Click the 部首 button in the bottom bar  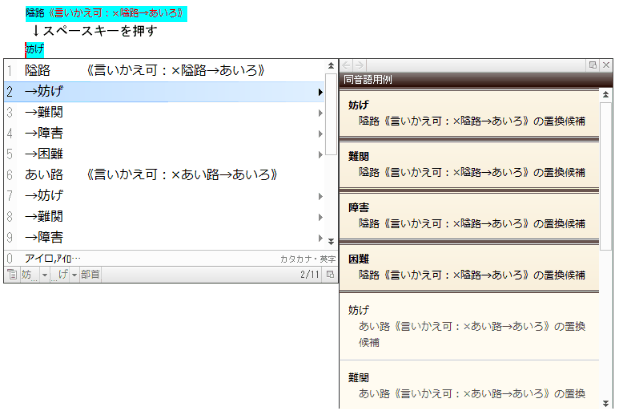tap(90, 274)
